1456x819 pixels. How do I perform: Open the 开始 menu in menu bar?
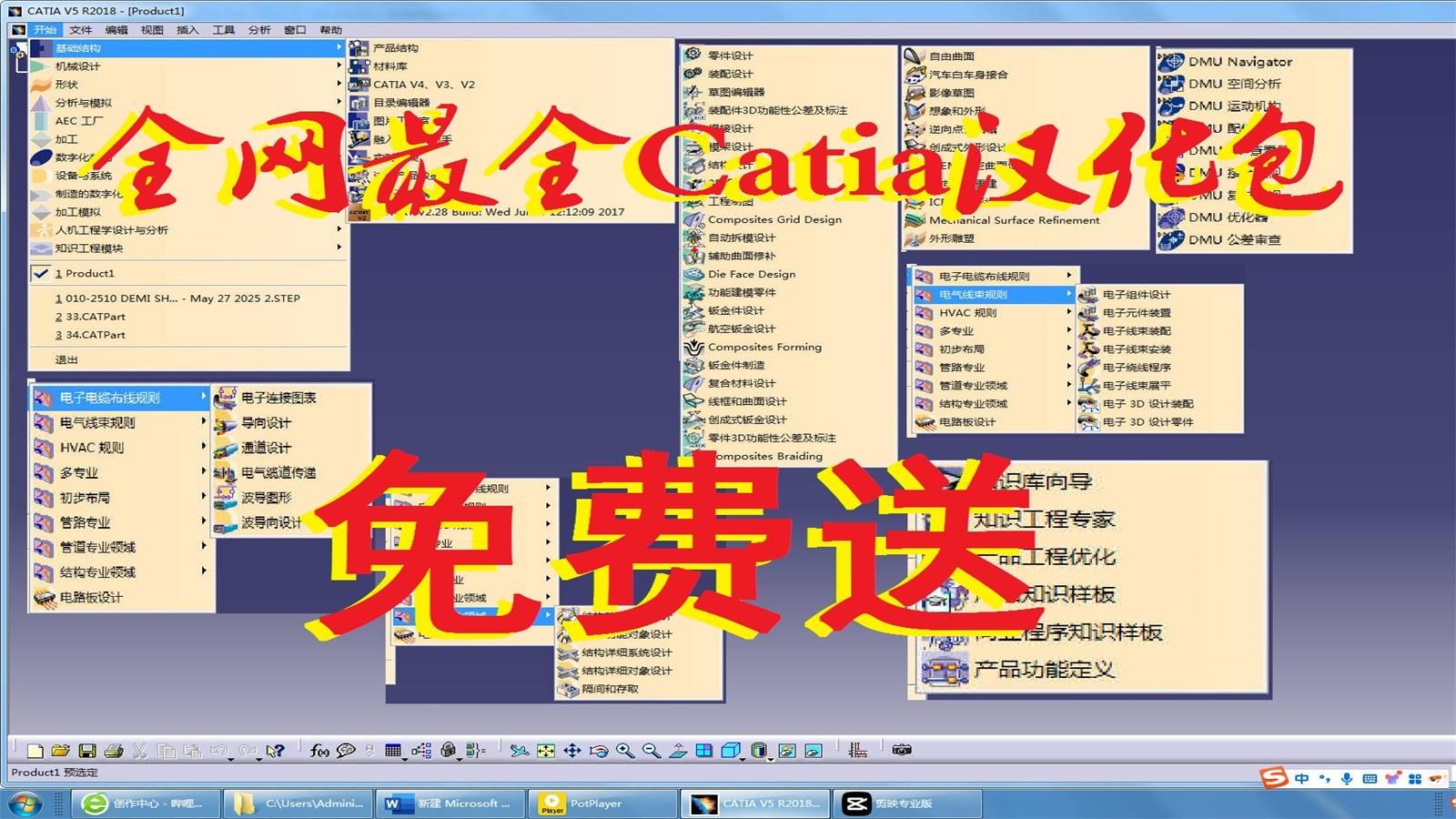pos(45,30)
